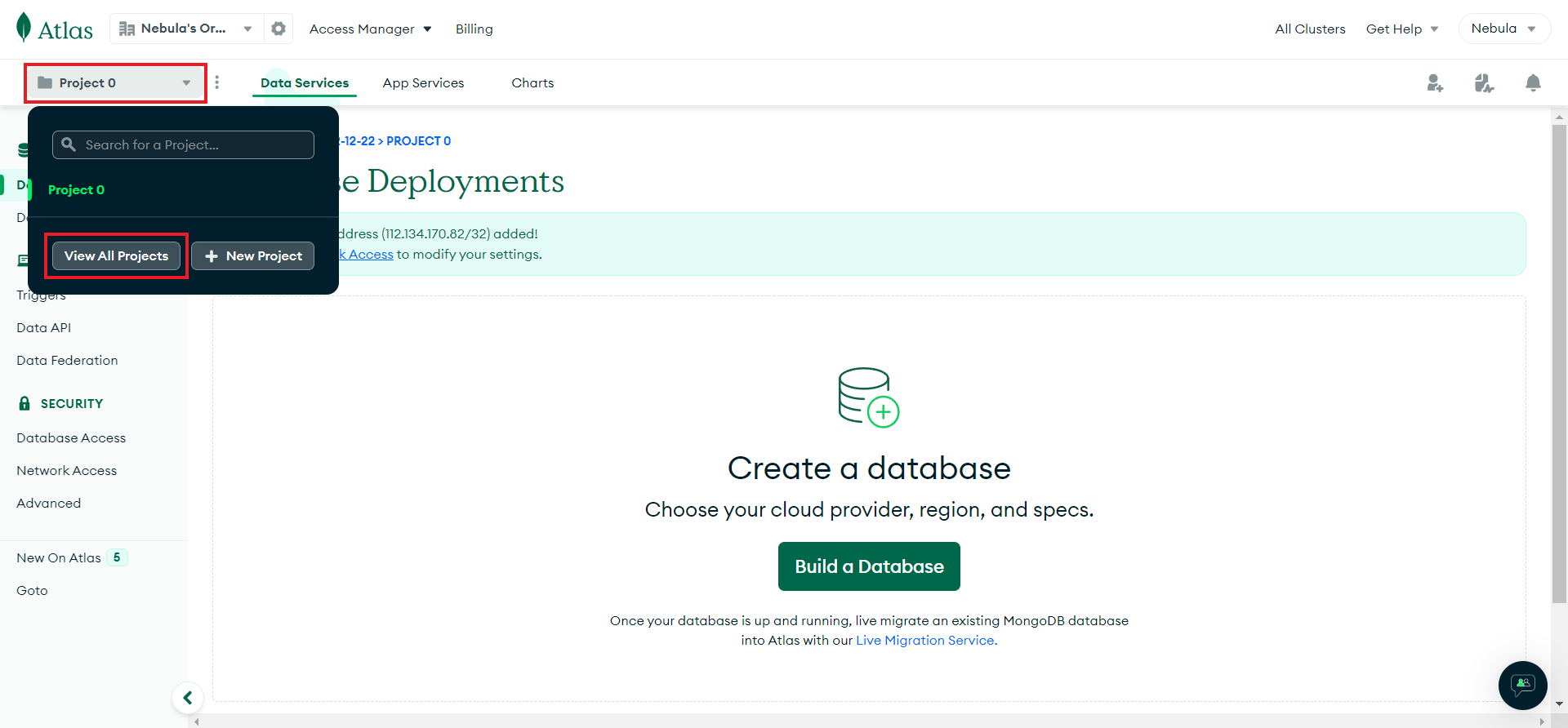This screenshot has height=728, width=1568.
Task: Open Data Federation in the sidebar
Action: (x=67, y=360)
